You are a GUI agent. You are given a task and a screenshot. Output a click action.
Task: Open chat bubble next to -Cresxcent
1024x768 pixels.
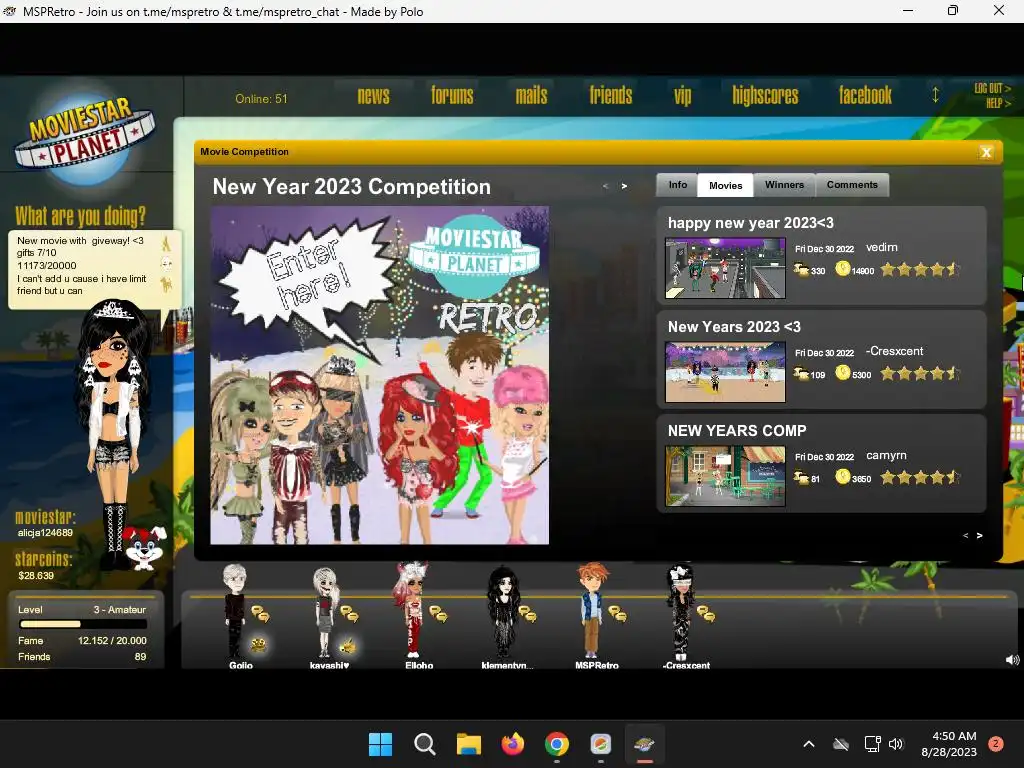(x=706, y=614)
